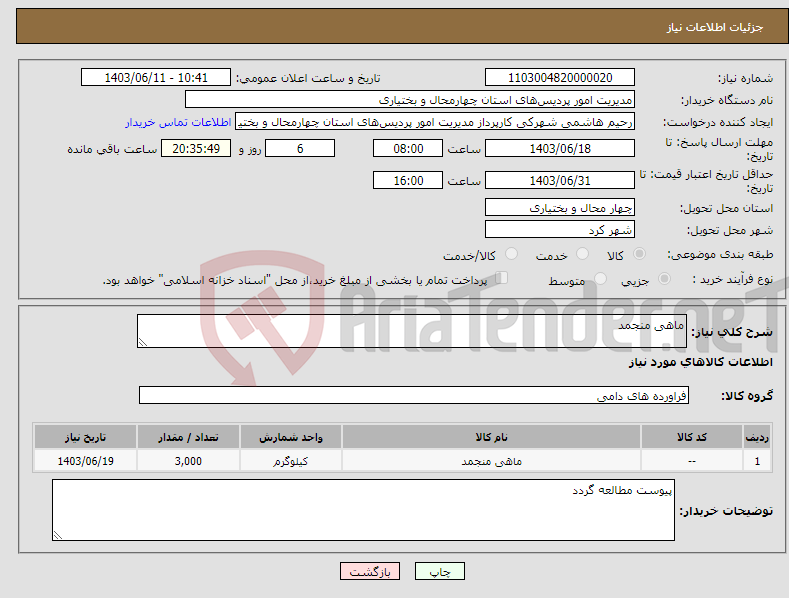This screenshot has height=598, width=789.
Task: Click the جزئیات اطلاعات نیاز header title
Action: pos(715,27)
